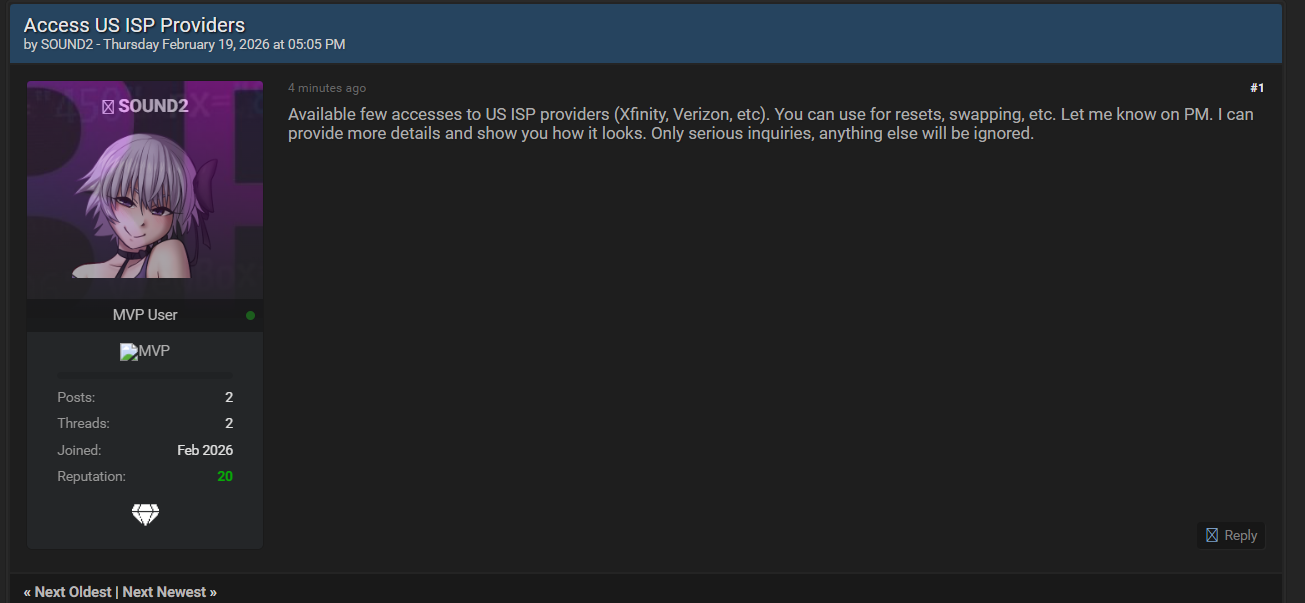Open SOUND2's profile from the thread header
This screenshot has width=1305, height=603.
click(x=67, y=44)
